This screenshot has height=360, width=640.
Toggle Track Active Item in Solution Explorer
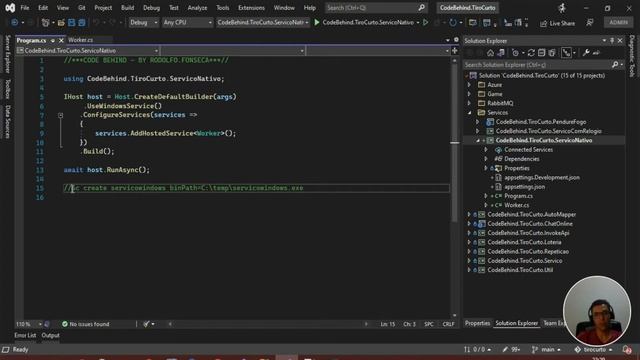tap(566, 53)
